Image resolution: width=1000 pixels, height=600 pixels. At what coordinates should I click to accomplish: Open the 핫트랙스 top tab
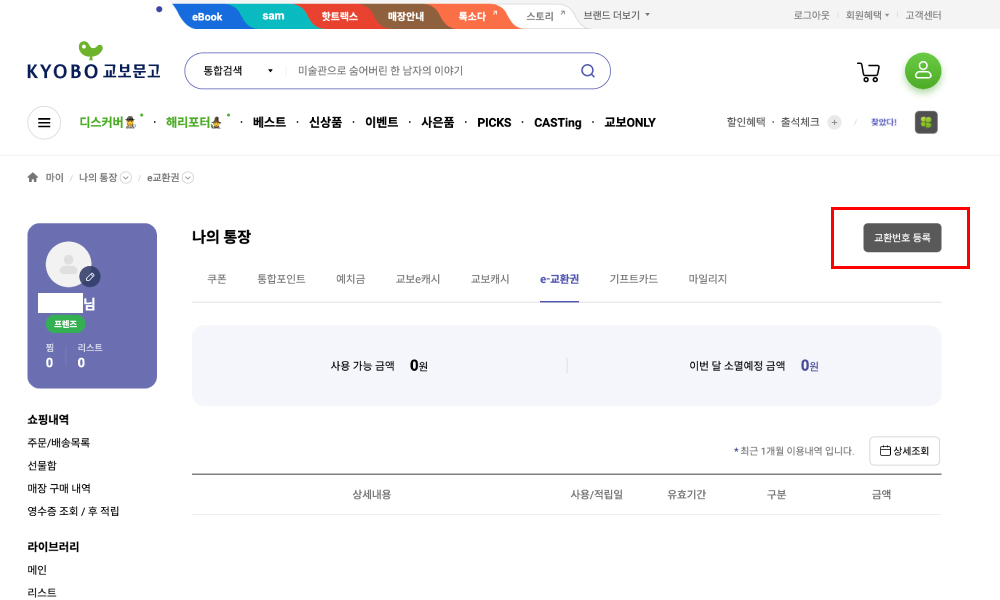tap(339, 17)
